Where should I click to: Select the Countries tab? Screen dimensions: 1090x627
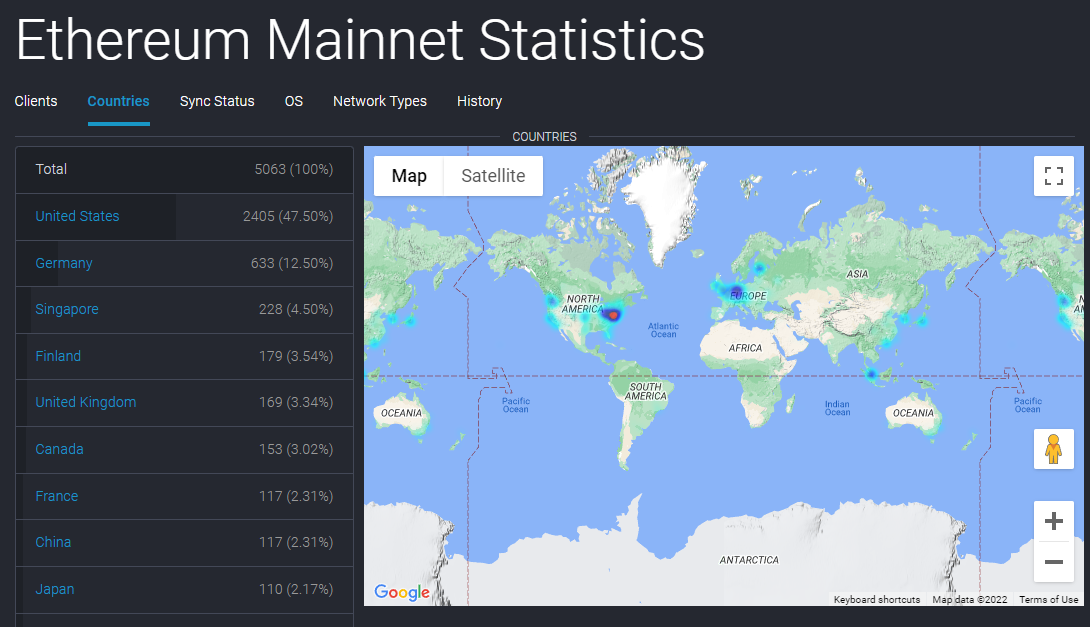[x=118, y=101]
